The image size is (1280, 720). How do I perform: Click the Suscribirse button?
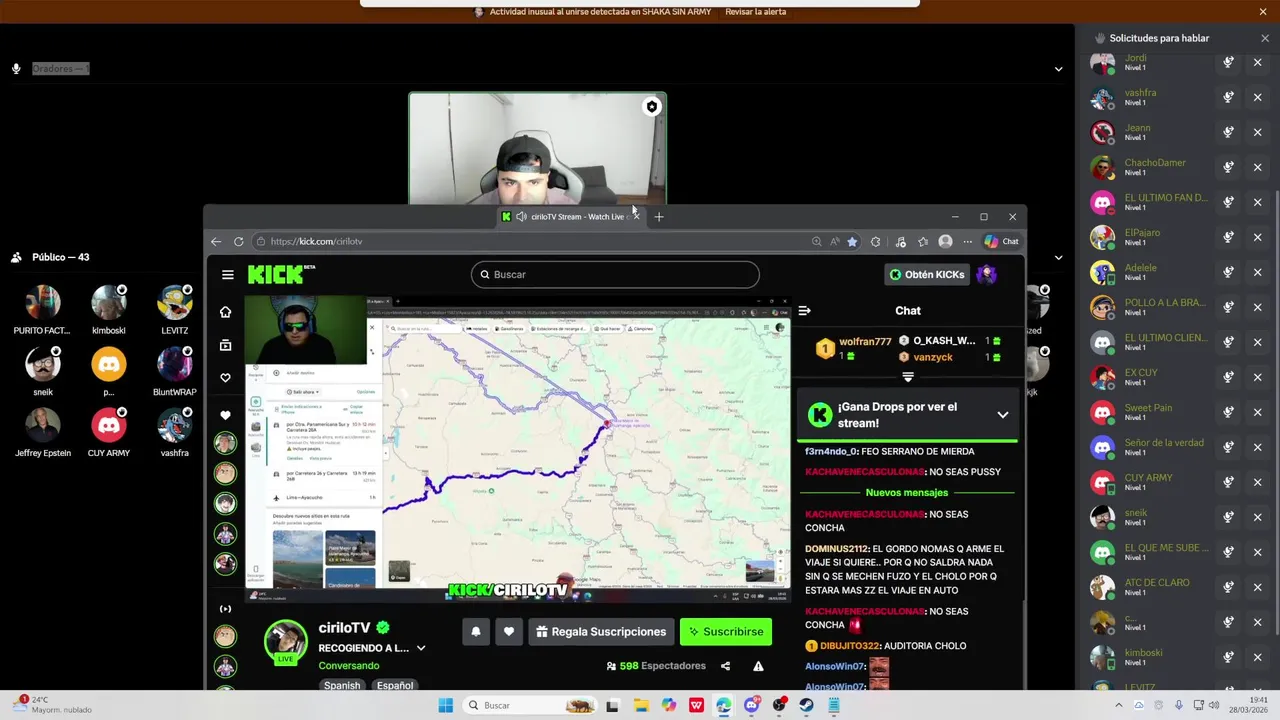tap(726, 632)
